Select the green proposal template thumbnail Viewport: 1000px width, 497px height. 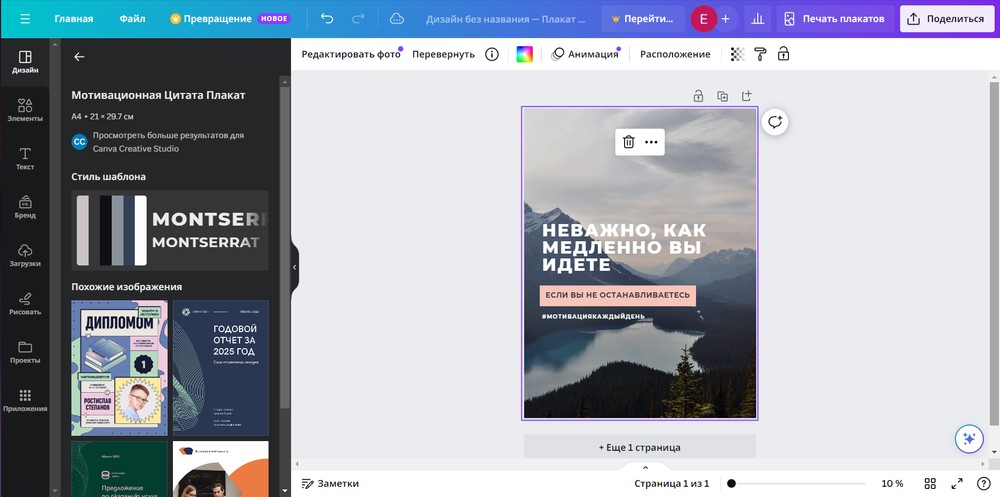click(x=119, y=469)
